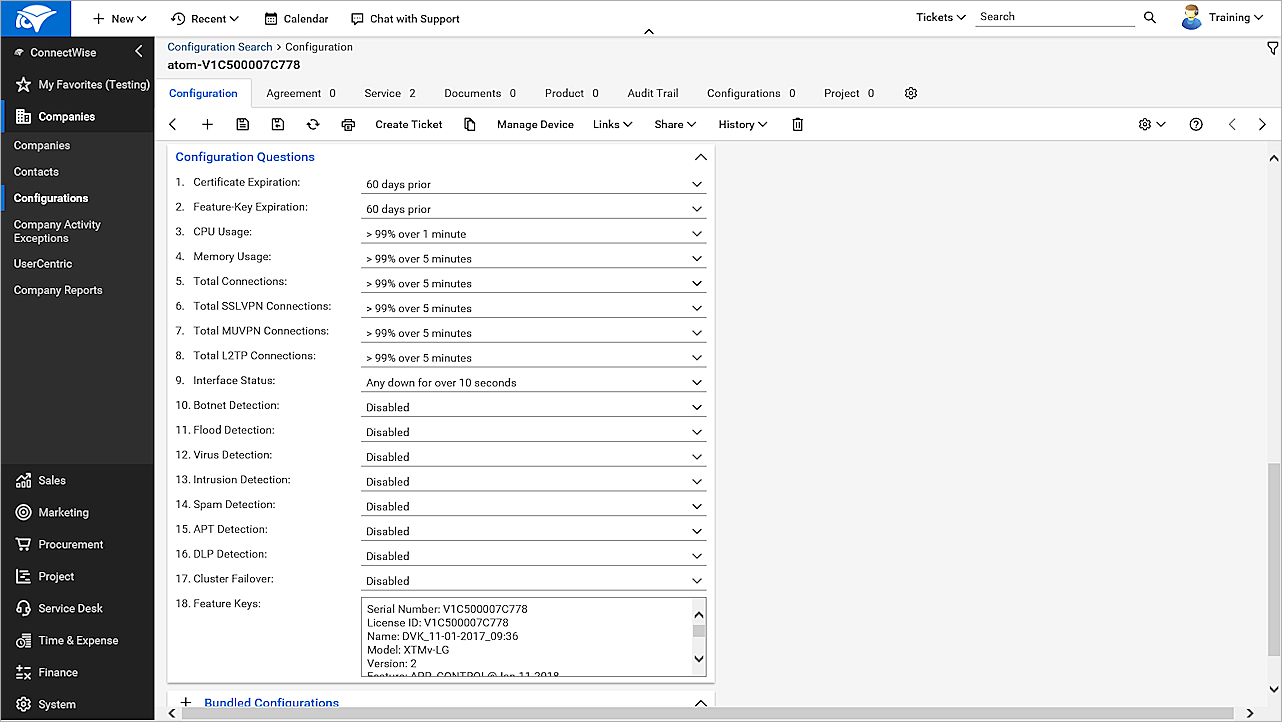Open help with the question mark icon
Image resolution: width=1282 pixels, height=722 pixels.
point(1196,125)
